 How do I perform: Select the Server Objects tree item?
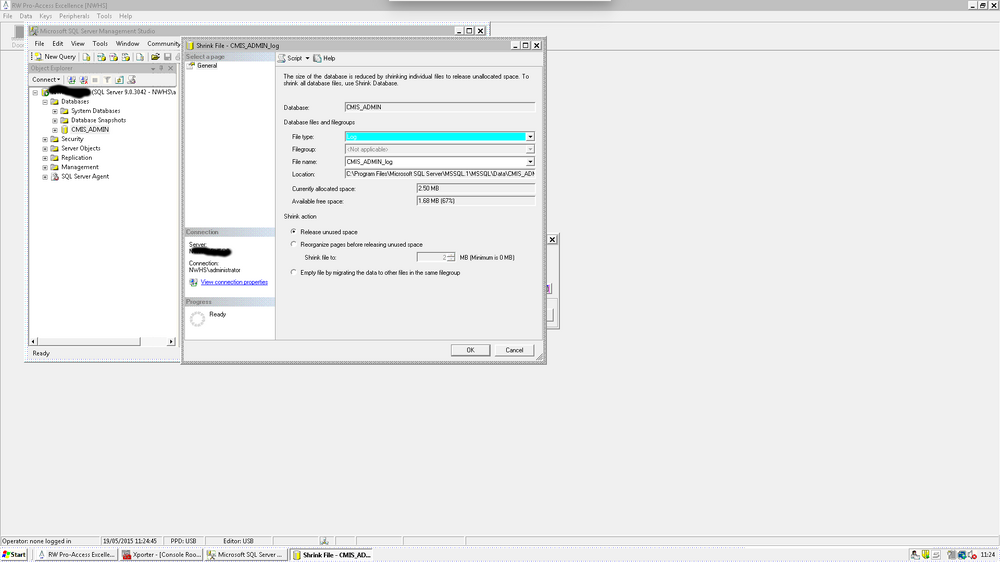pyautogui.click(x=80, y=149)
